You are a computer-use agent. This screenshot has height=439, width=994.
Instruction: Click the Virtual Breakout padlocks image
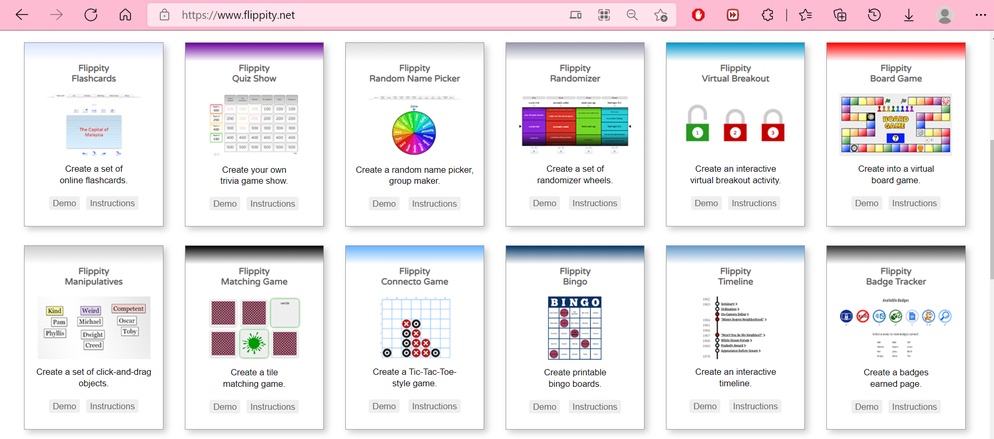pyautogui.click(x=735, y=124)
